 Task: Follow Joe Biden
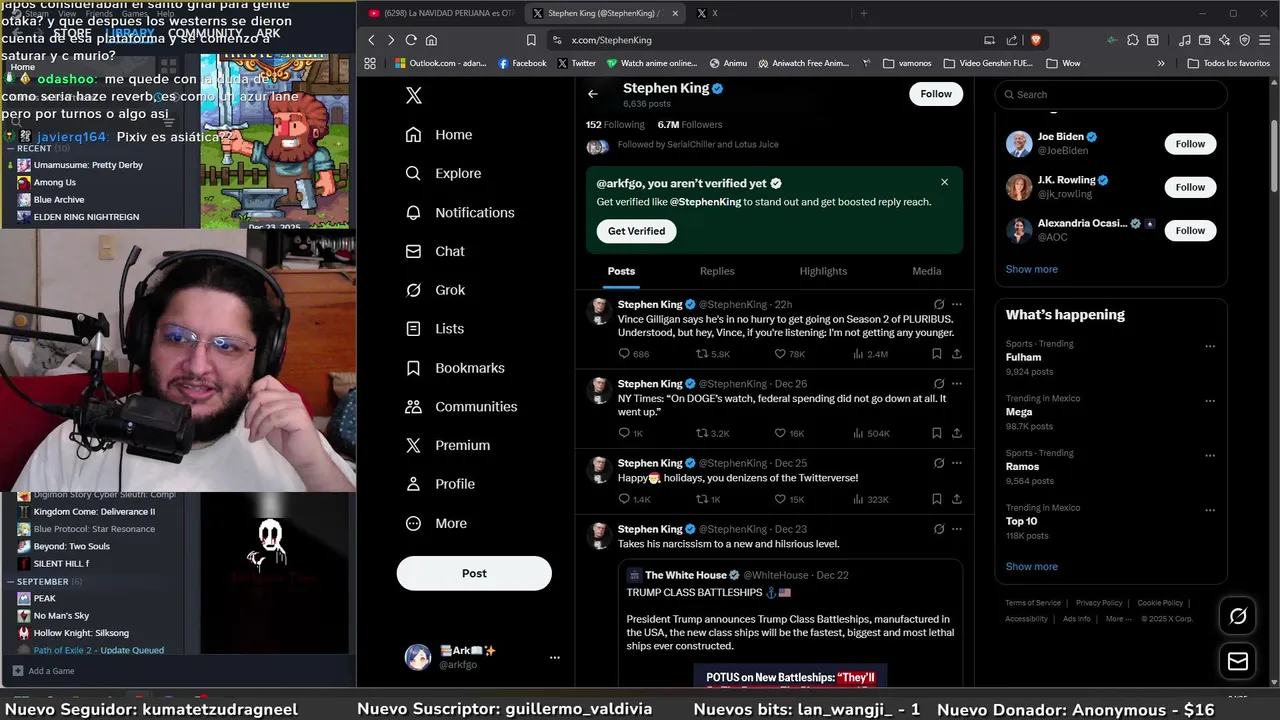[x=1190, y=144]
